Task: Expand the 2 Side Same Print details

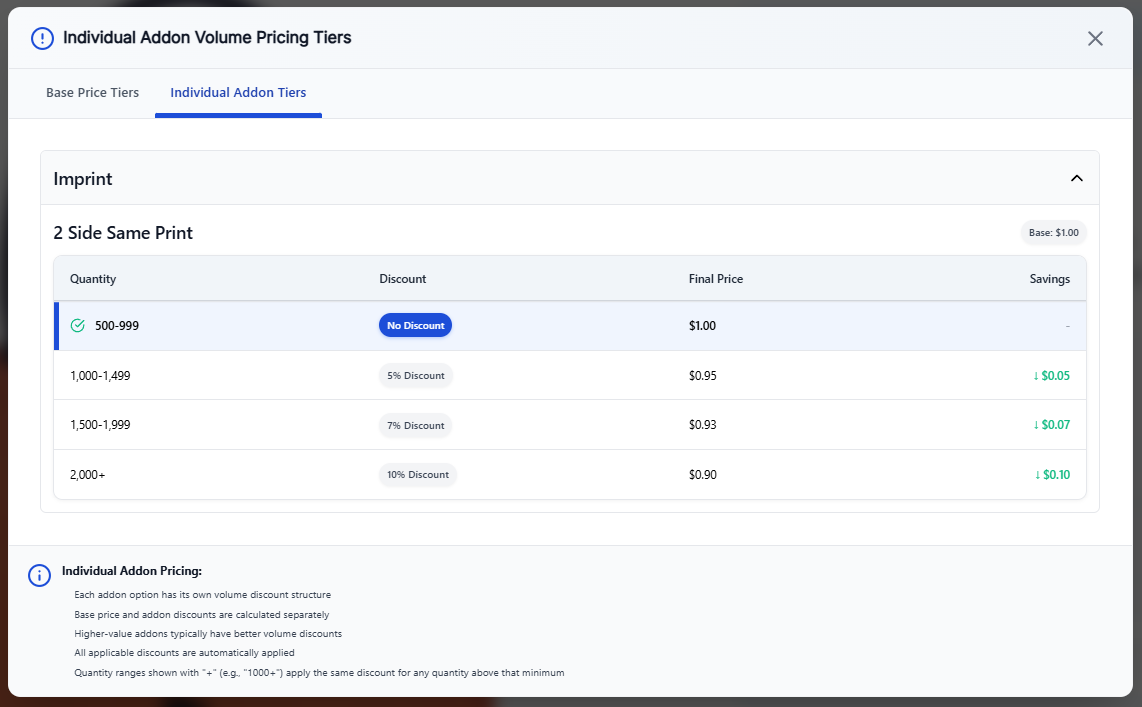Action: coord(123,232)
